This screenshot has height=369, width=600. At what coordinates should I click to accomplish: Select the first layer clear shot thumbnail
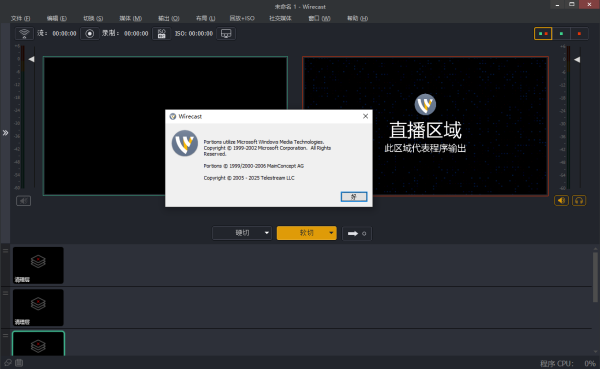pos(38,265)
